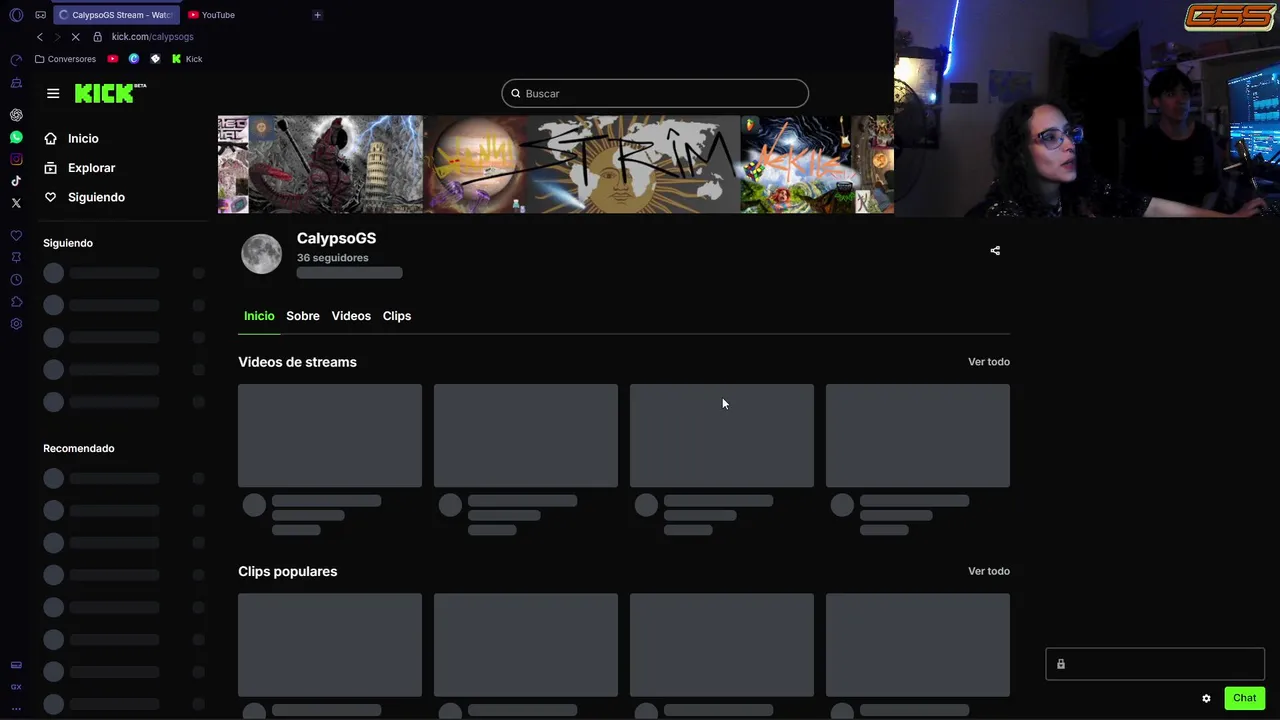Toggle the Kick hamburger sidebar menu
This screenshot has height=720, width=1280.
pos(53,93)
